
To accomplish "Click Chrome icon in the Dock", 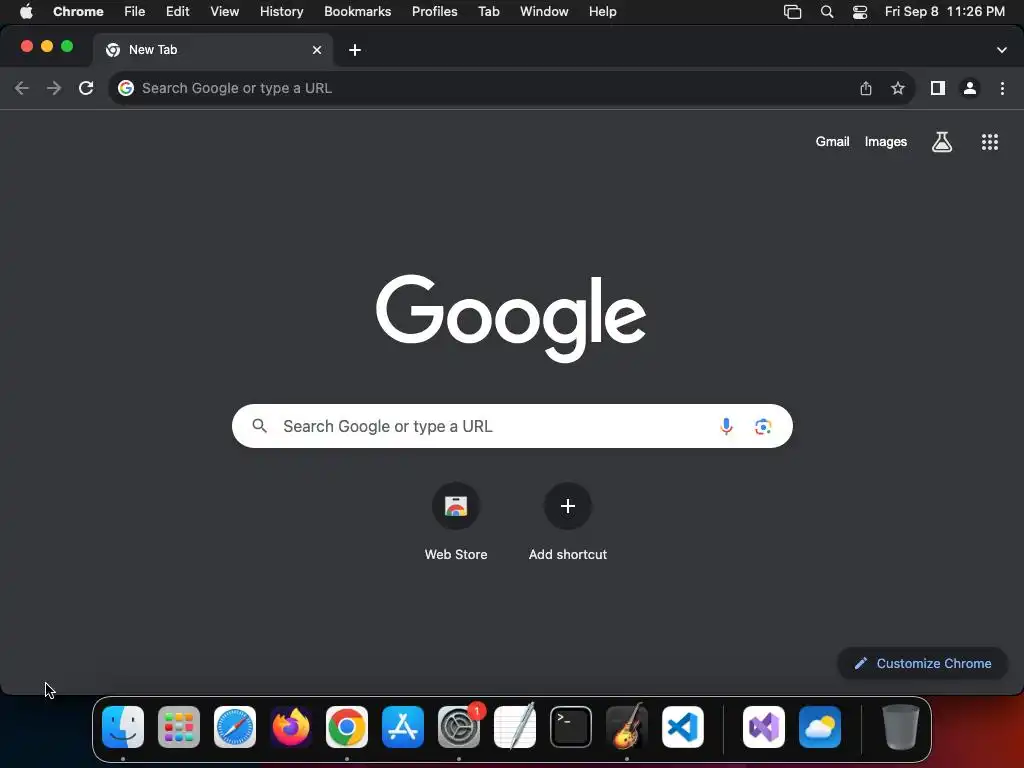I will (x=347, y=727).
